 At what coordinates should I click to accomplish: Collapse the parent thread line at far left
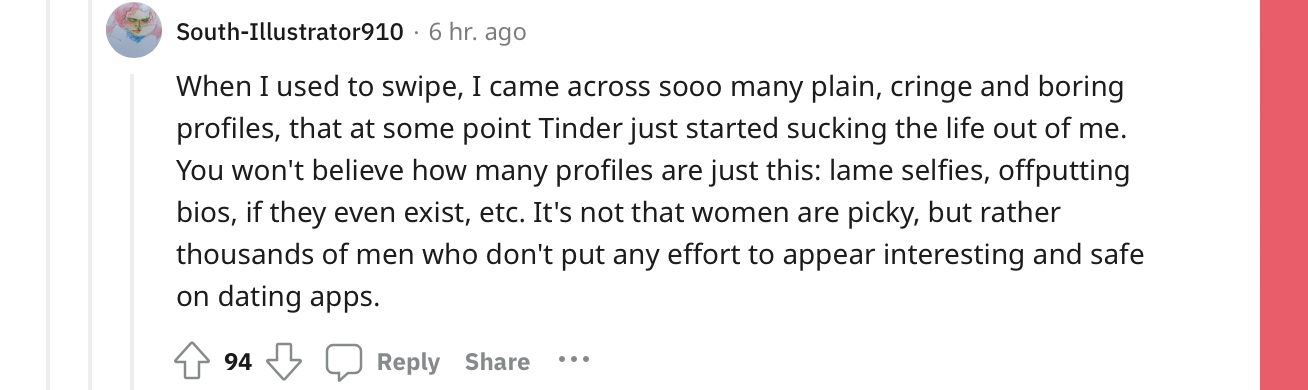point(49,195)
